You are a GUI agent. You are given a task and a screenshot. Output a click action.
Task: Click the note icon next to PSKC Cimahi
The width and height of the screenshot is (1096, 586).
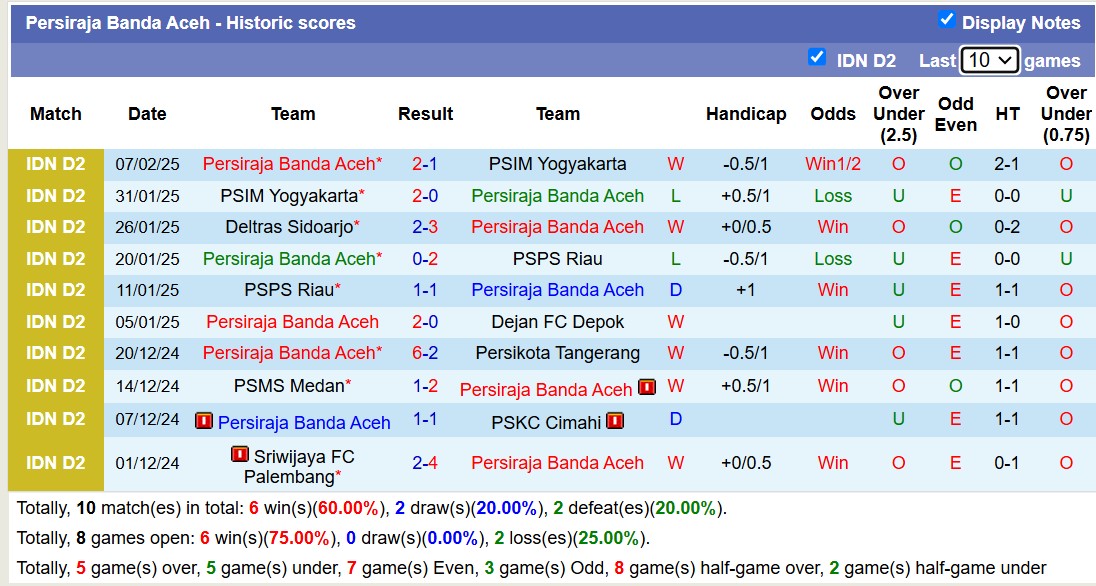point(614,421)
